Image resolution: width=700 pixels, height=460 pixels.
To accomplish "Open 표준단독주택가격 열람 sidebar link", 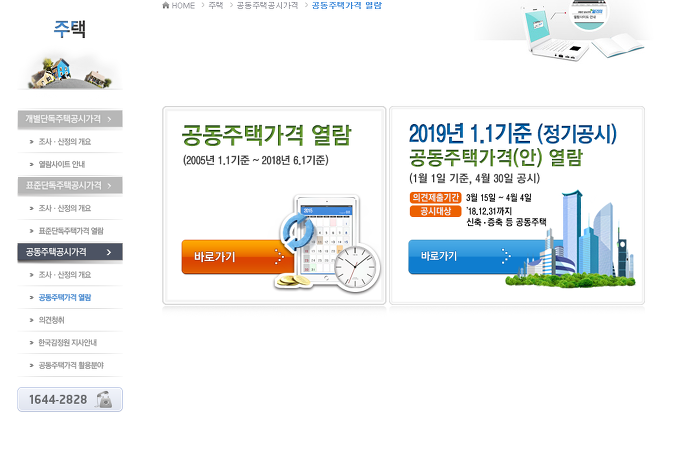I will tap(71, 231).
